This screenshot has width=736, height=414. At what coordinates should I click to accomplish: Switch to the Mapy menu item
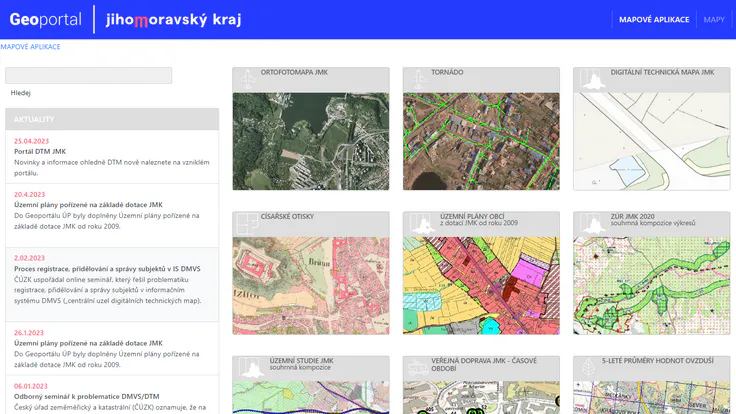[x=714, y=20]
